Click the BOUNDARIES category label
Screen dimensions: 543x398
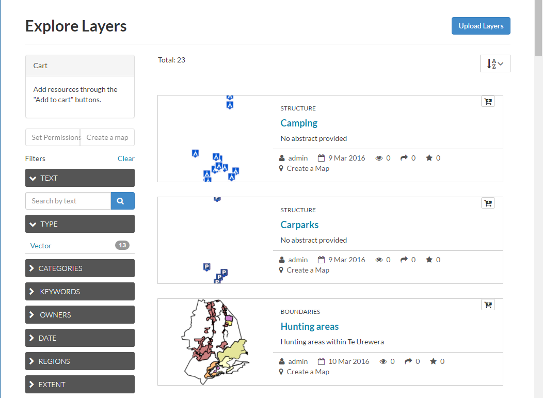point(300,312)
